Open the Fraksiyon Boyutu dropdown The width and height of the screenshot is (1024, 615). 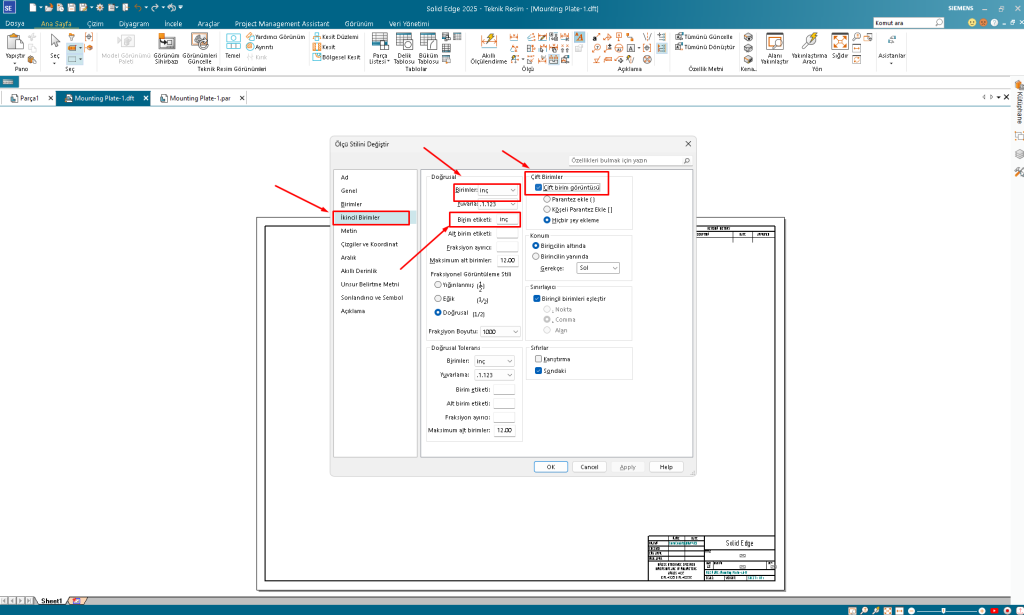coord(500,331)
